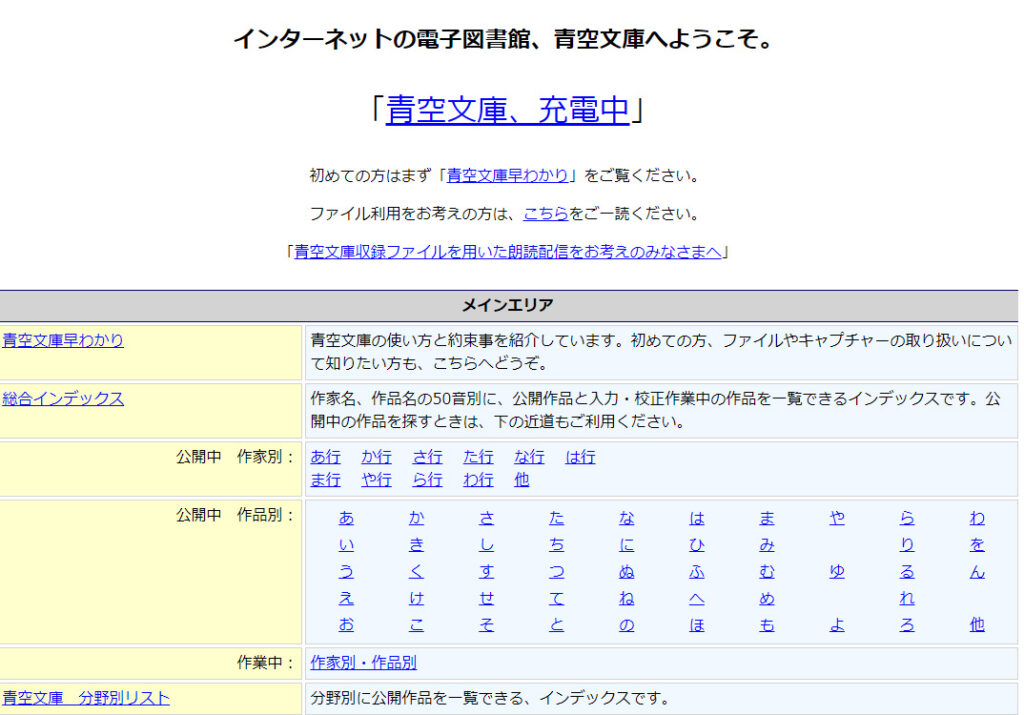Viewport: 1024px width, 715px height.
Task: Click the に works link
Action: [x=627, y=545]
